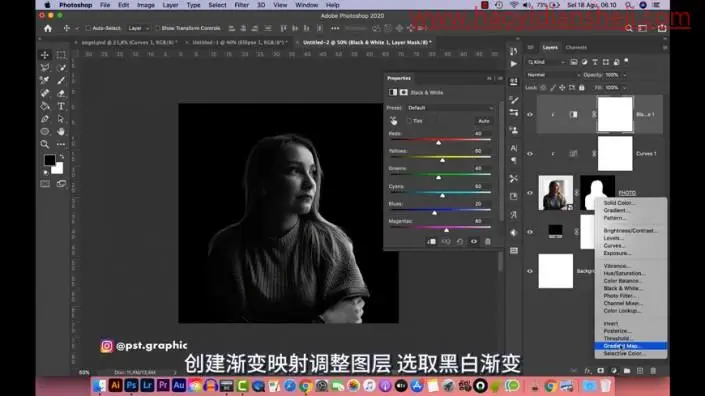Choose Solid Color from adjustment menu
This screenshot has height=396, width=705.
[x=630, y=203]
